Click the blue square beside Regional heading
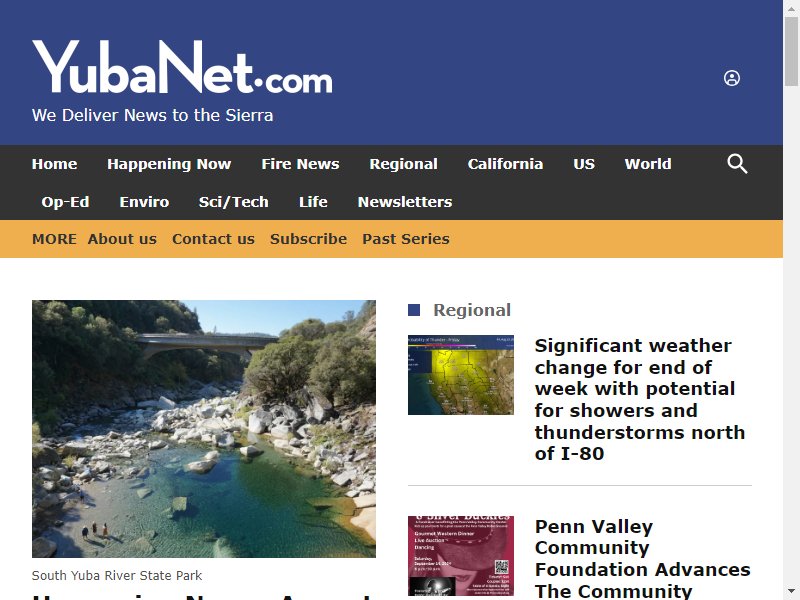The width and height of the screenshot is (800, 600). (x=414, y=310)
